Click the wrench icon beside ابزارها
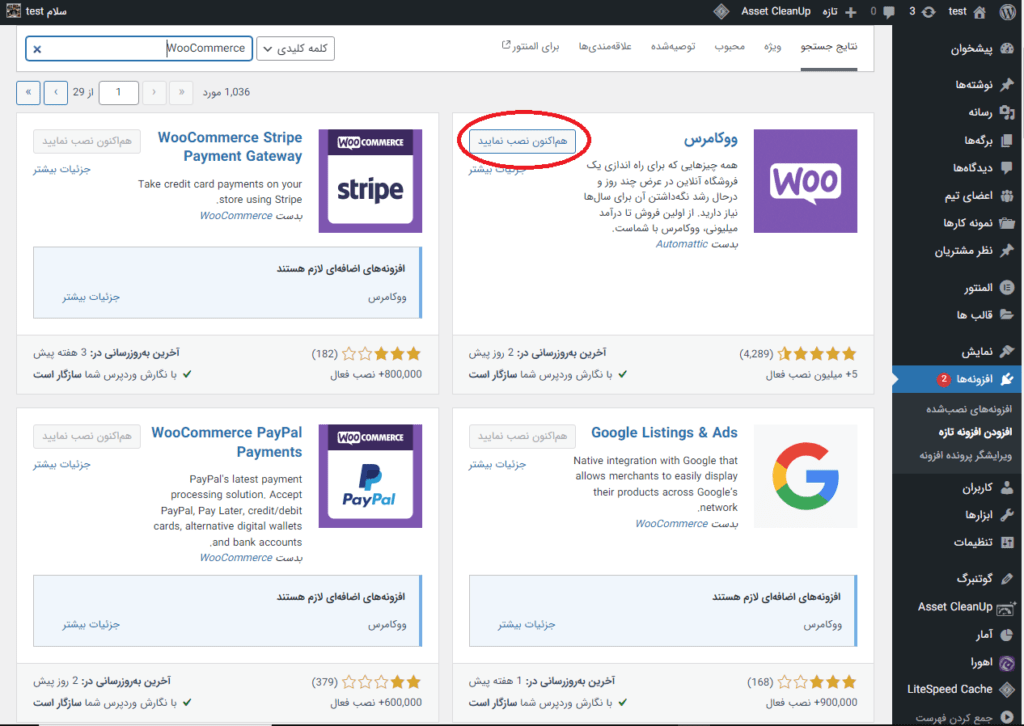Viewport: 1024px width, 726px height. [x=1007, y=515]
